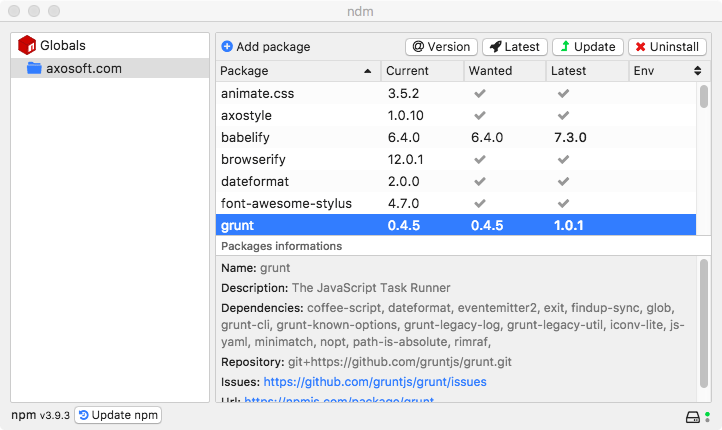Click the axostyle Latest checkmark
The image size is (722, 430).
pyautogui.click(x=563, y=115)
